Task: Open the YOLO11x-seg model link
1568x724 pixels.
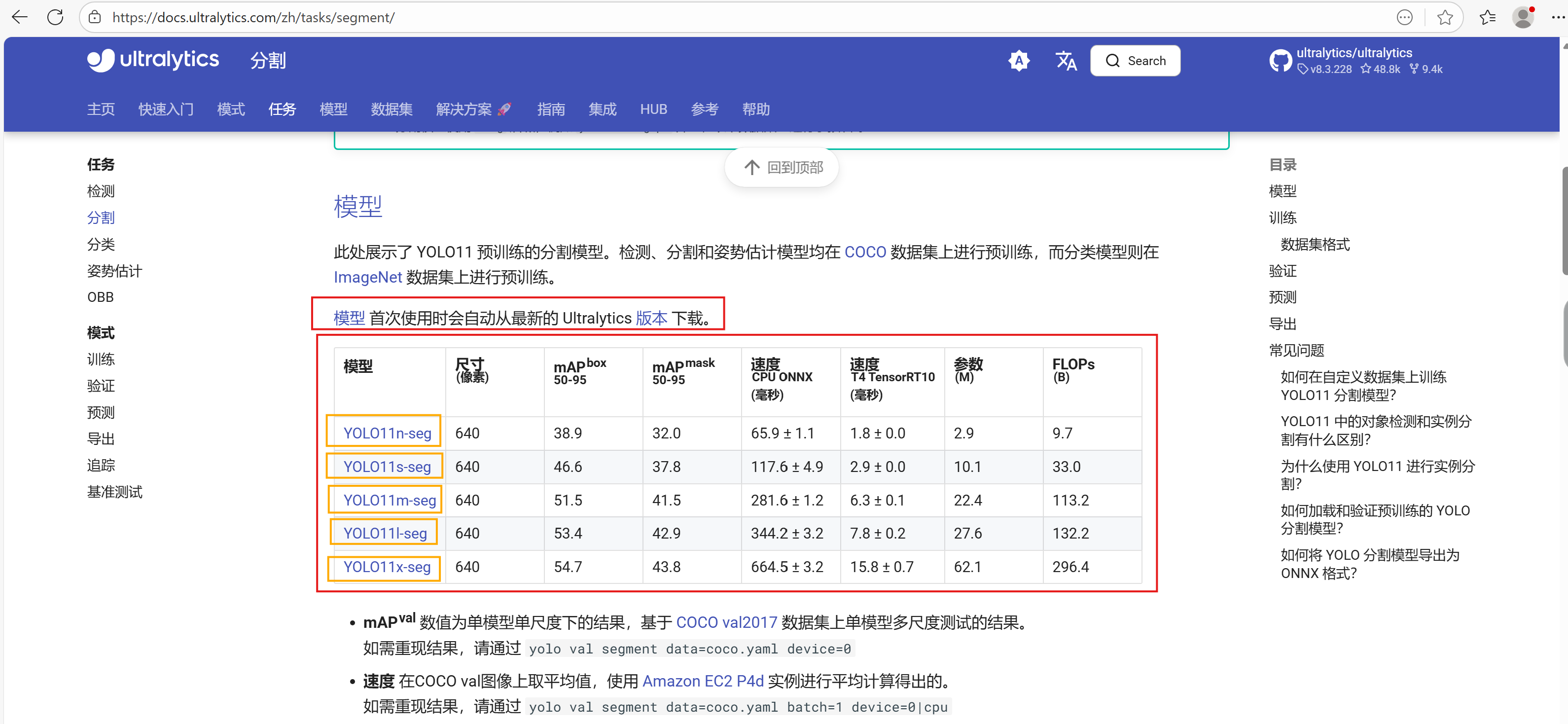Action: pyautogui.click(x=387, y=567)
